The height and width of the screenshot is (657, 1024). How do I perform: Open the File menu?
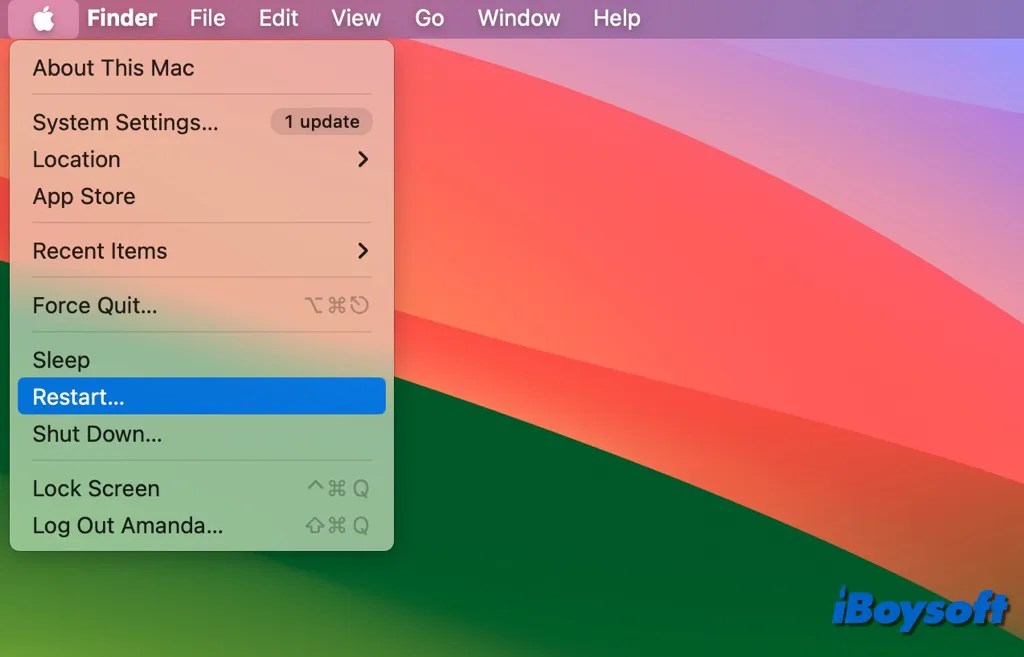coord(206,18)
